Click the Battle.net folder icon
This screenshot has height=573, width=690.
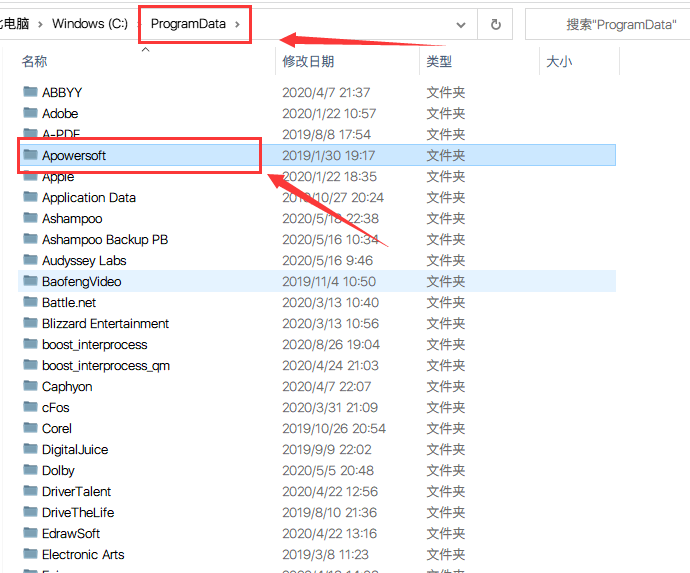tap(30, 301)
